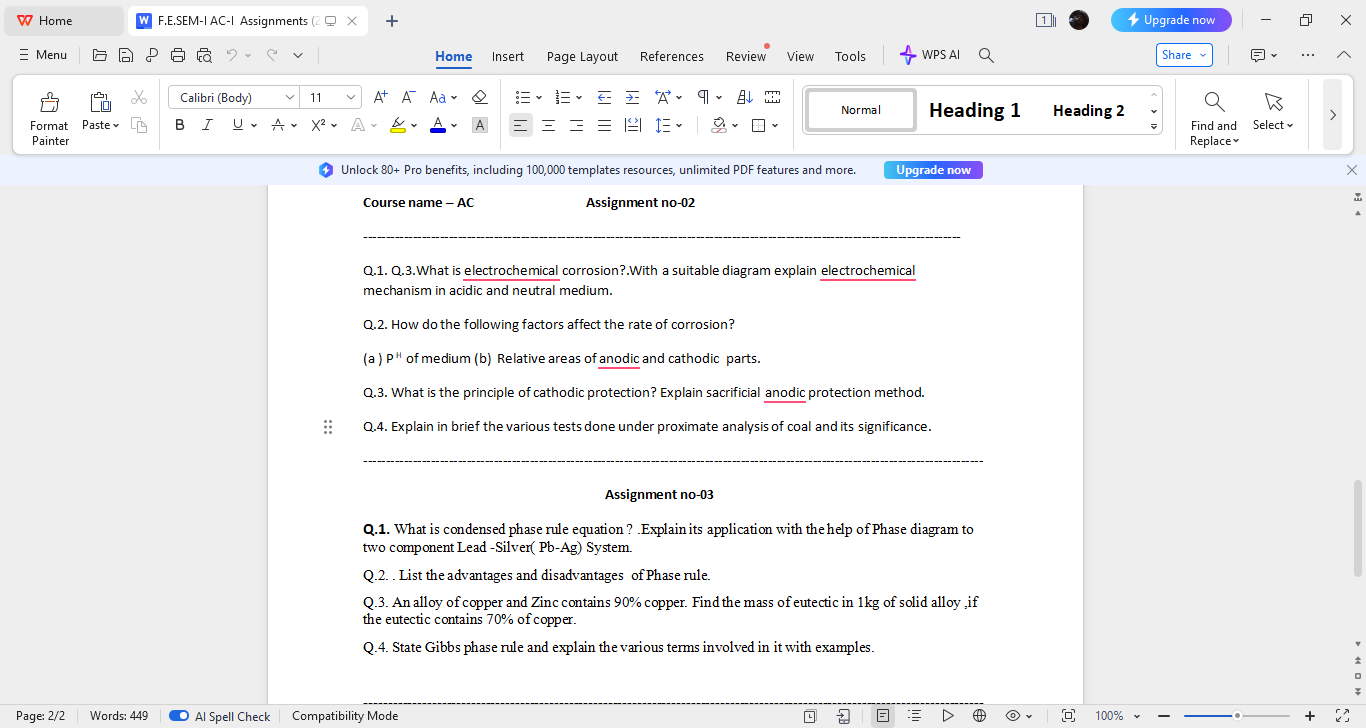
Task: Click the WPS AI button
Action: [929, 55]
